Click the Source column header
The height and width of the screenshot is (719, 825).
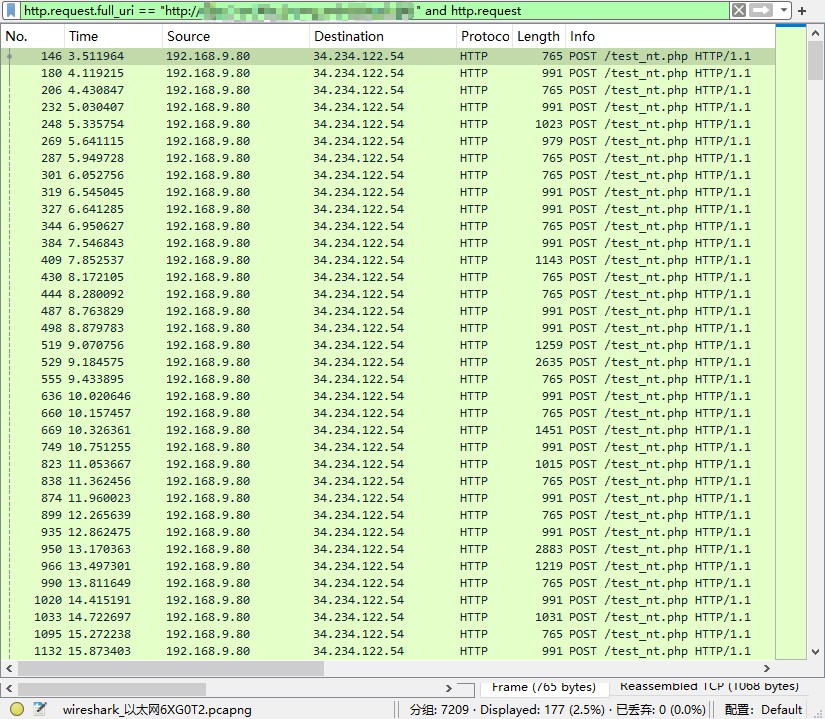235,36
